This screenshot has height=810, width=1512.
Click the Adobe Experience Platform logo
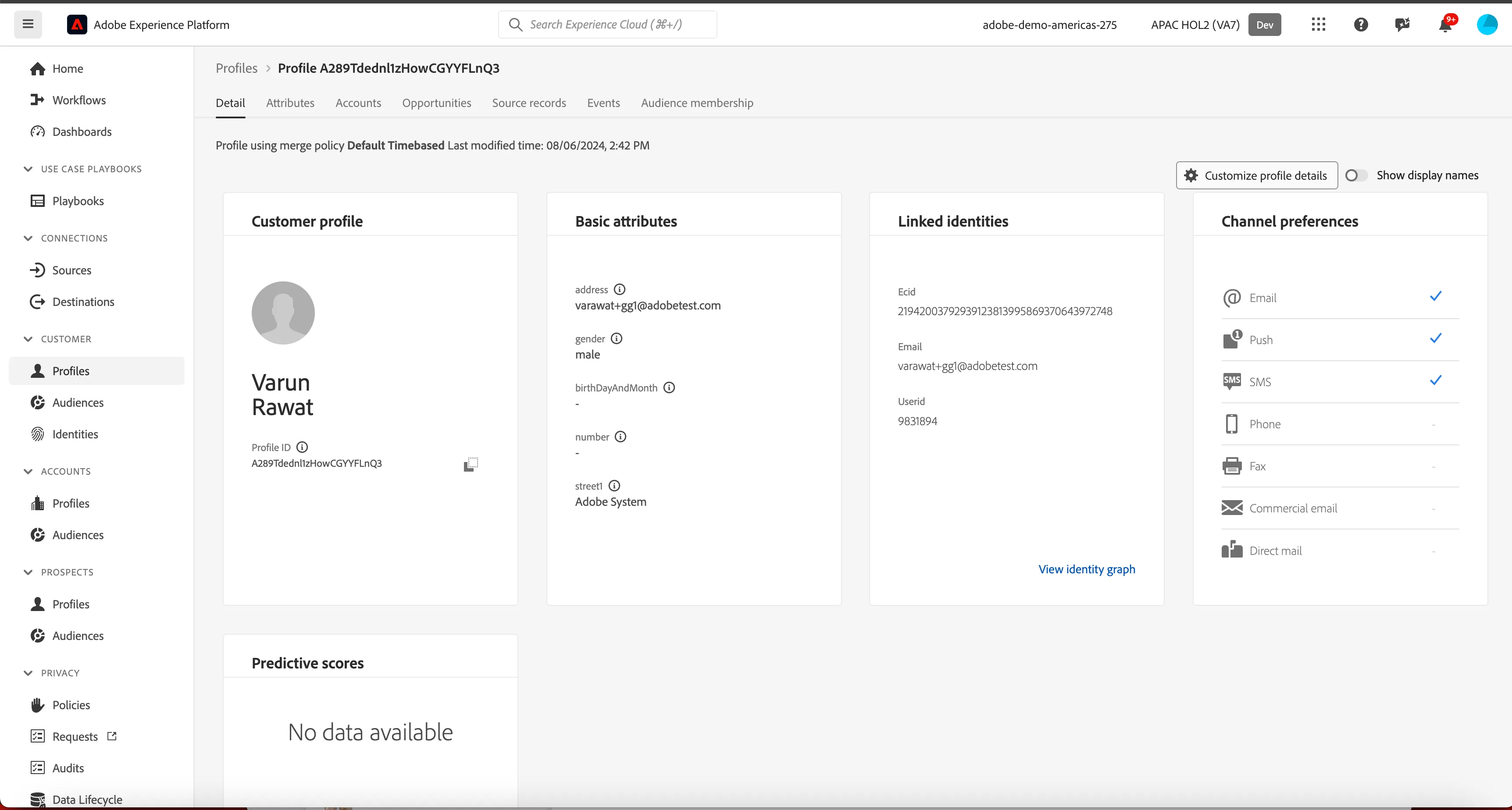(77, 25)
